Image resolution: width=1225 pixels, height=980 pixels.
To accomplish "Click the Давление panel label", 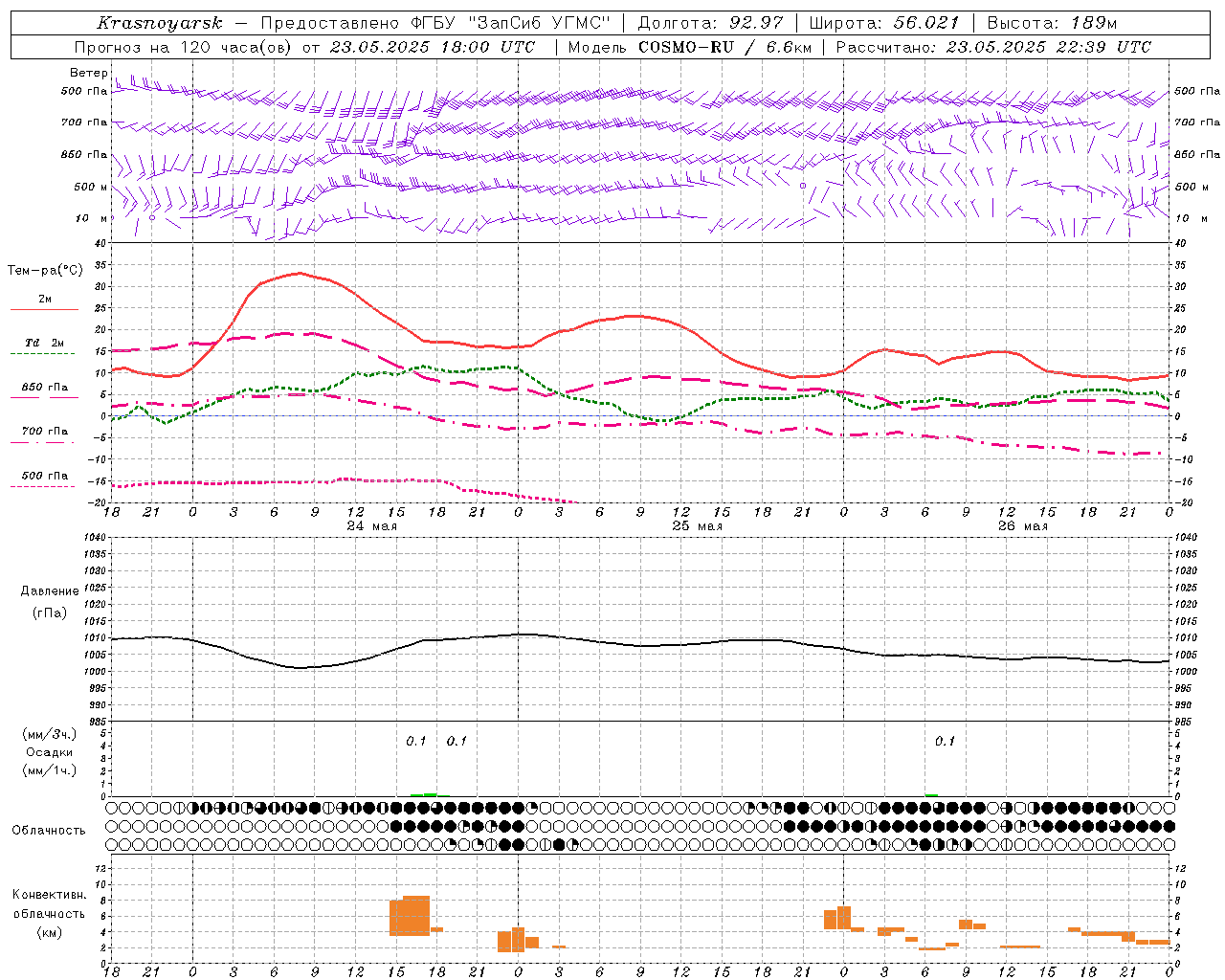I will coord(50,591).
